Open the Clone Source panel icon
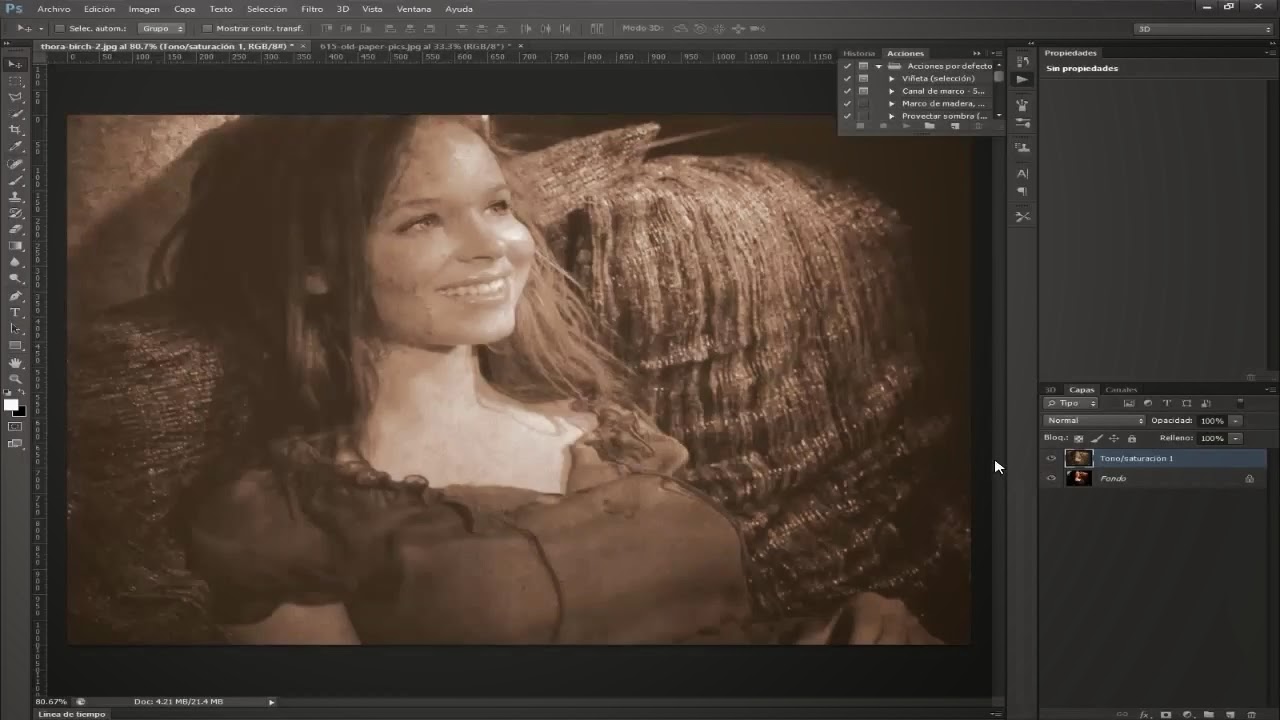This screenshot has width=1280, height=720. (x=1022, y=147)
